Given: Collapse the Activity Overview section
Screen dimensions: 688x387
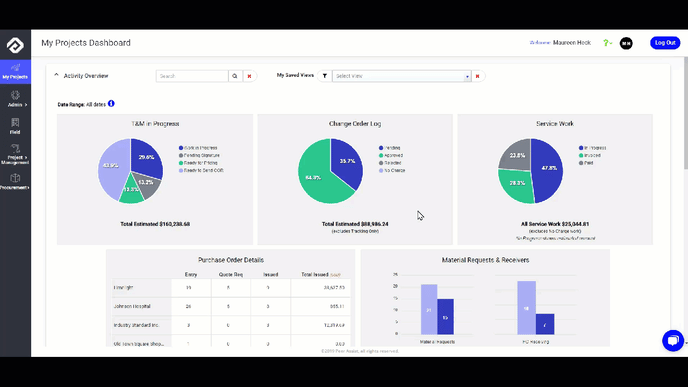Looking at the screenshot, I should (56, 75).
